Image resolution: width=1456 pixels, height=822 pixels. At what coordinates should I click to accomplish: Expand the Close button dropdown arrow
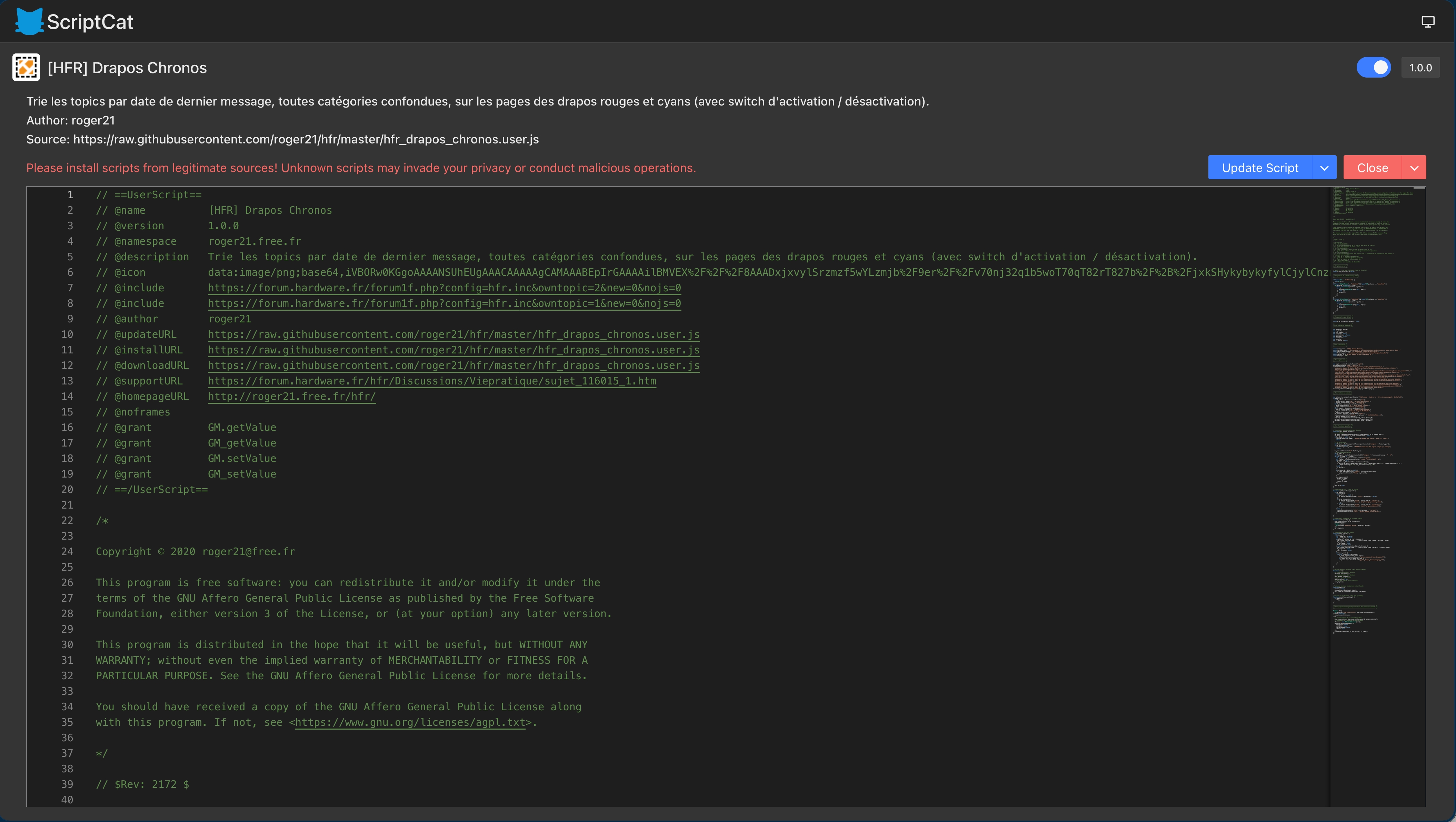pos(1414,167)
